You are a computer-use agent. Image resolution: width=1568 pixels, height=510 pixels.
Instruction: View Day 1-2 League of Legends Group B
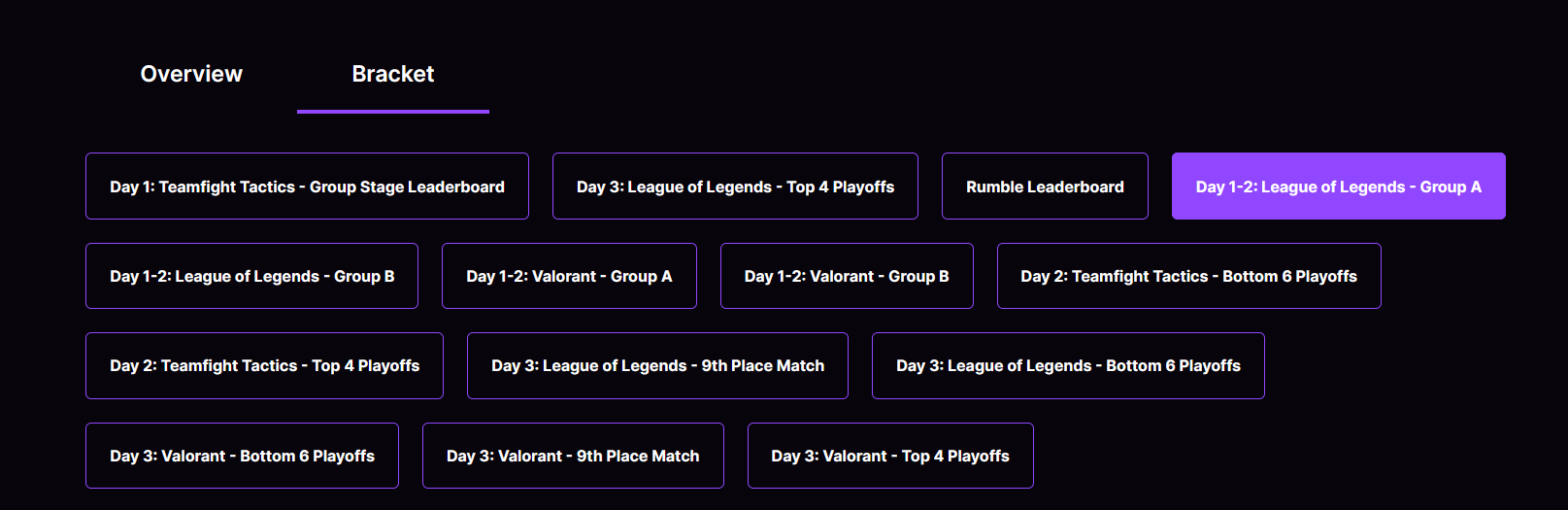tap(251, 276)
